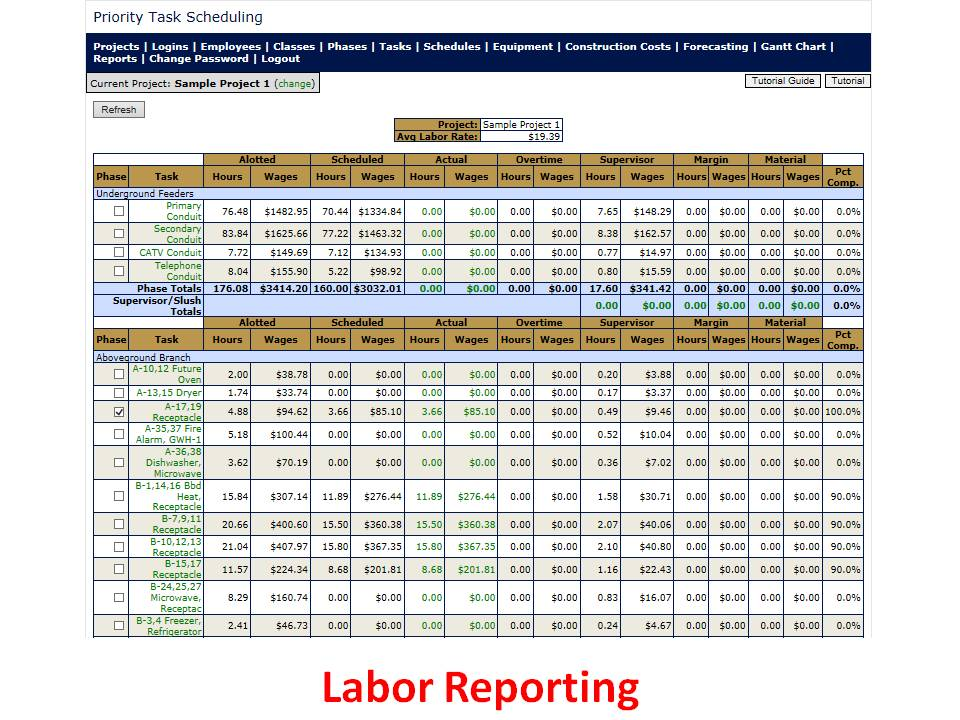
Task: Check the Secondary Conduit checkbox
Action: (119, 234)
